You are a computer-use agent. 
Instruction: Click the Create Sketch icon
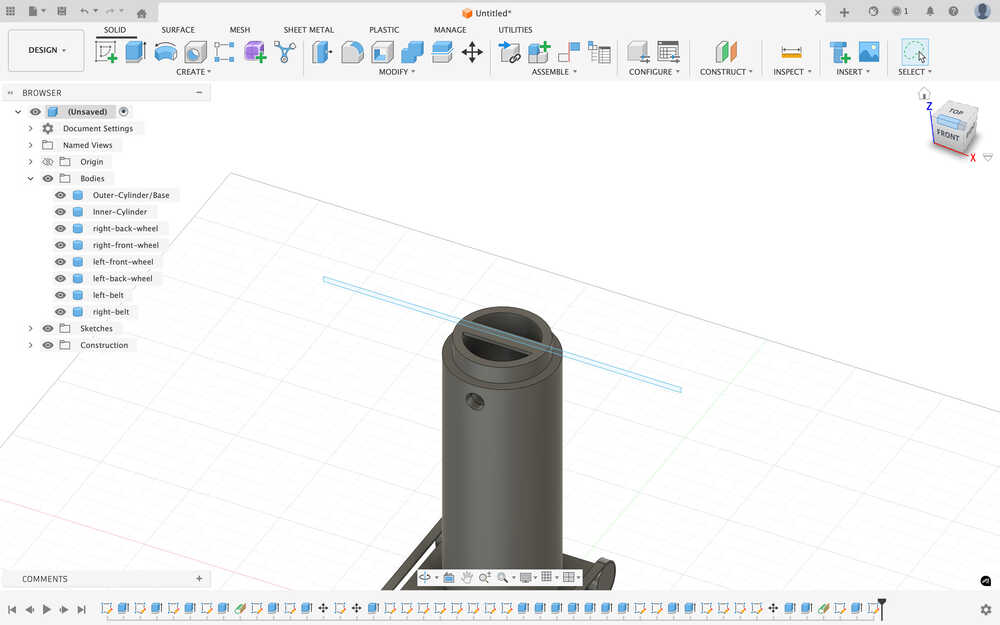click(106, 52)
